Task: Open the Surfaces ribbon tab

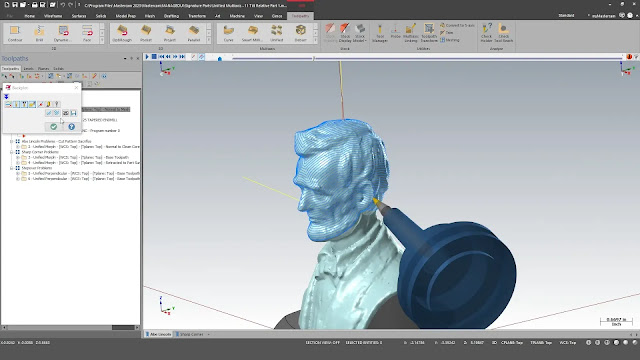Action: 79,16
